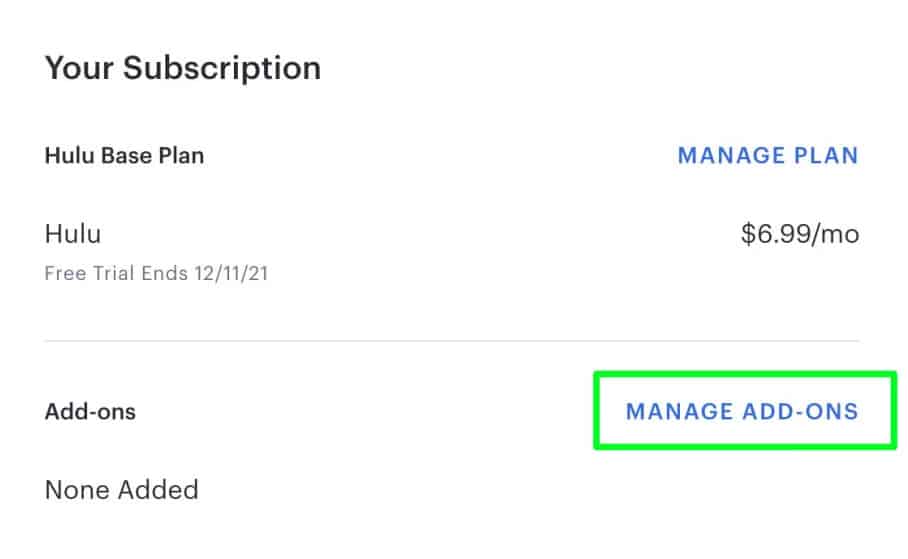This screenshot has width=908, height=559.
Task: Click the word "Added" under Add-ons
Action: 158,490
